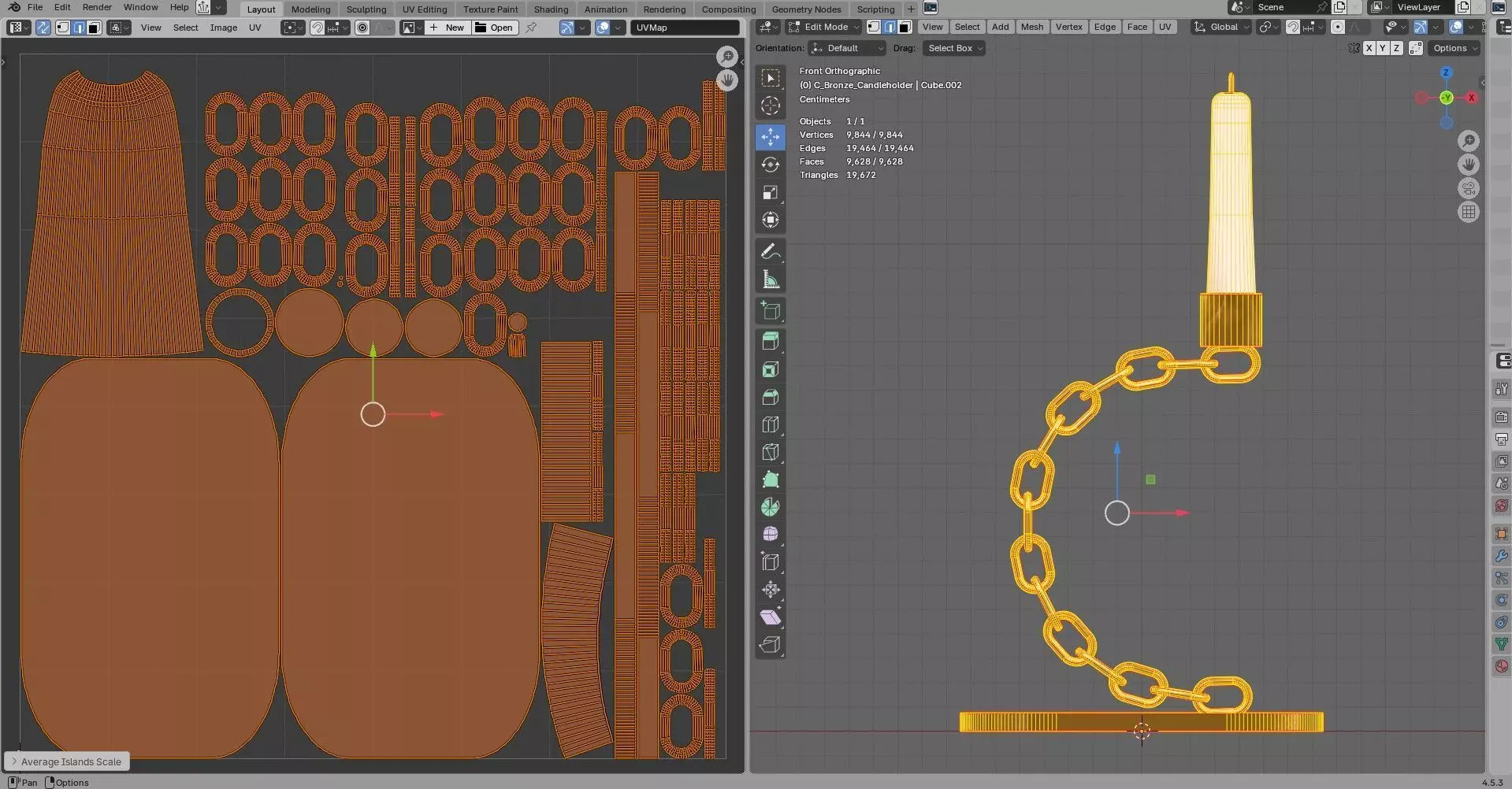Activate the Transform tool

point(771,220)
